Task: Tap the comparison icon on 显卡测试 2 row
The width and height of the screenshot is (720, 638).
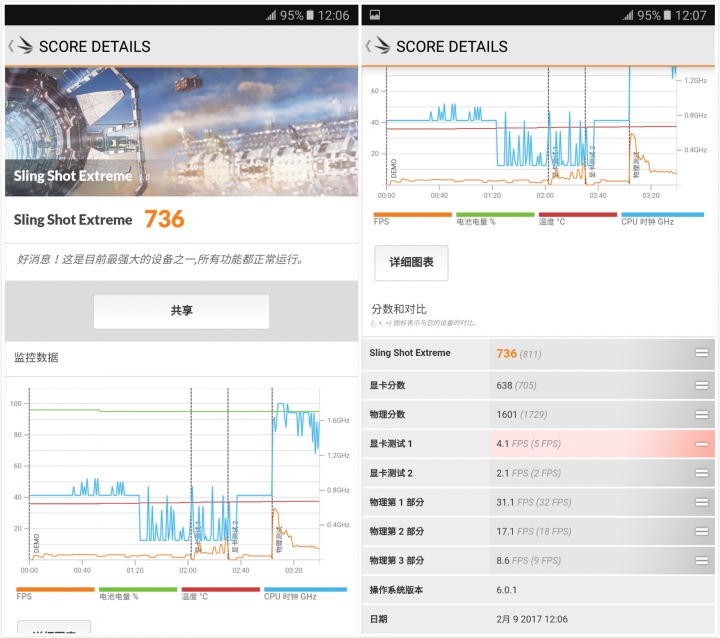Action: tap(702, 473)
